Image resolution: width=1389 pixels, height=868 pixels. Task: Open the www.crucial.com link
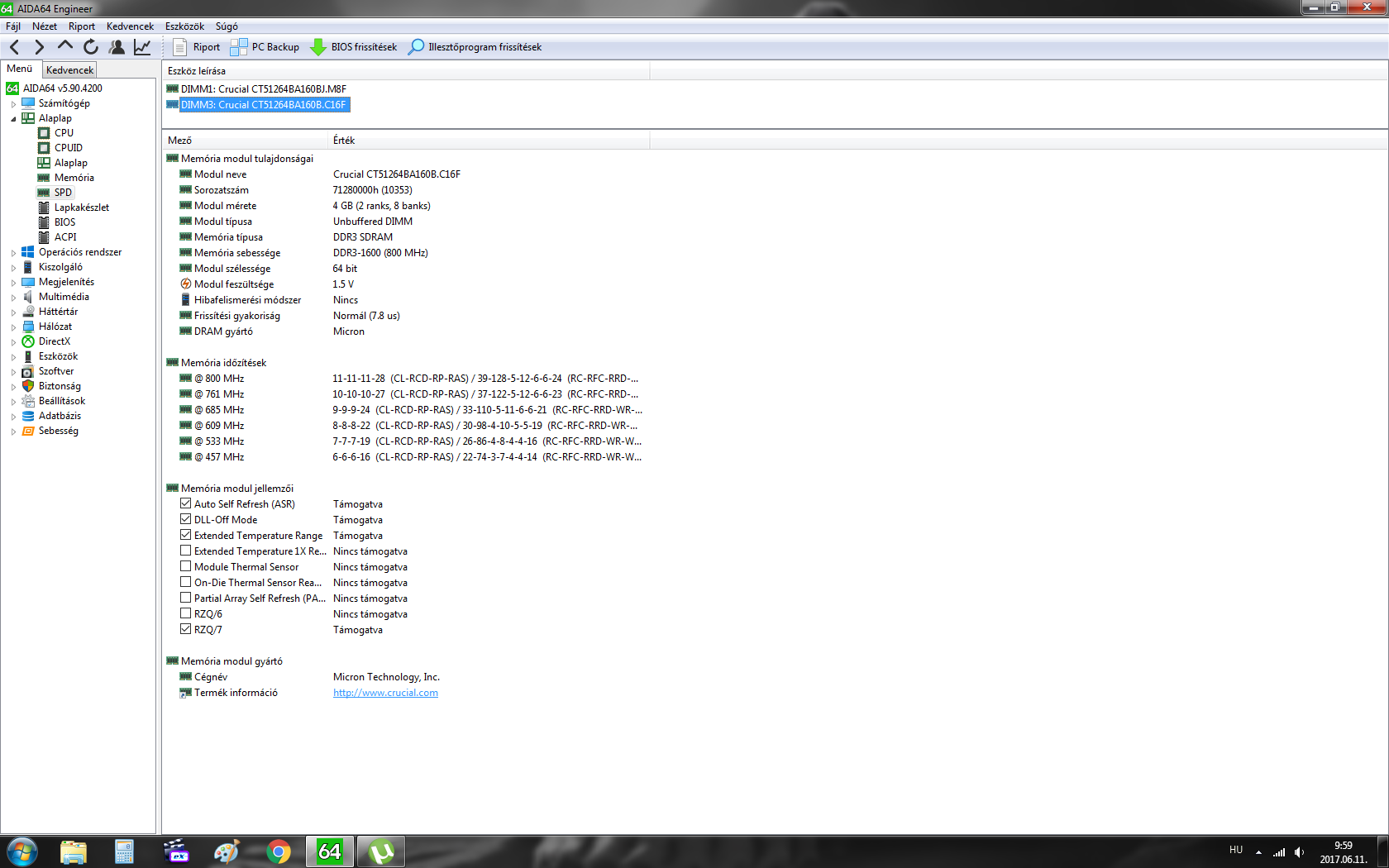pos(385,693)
